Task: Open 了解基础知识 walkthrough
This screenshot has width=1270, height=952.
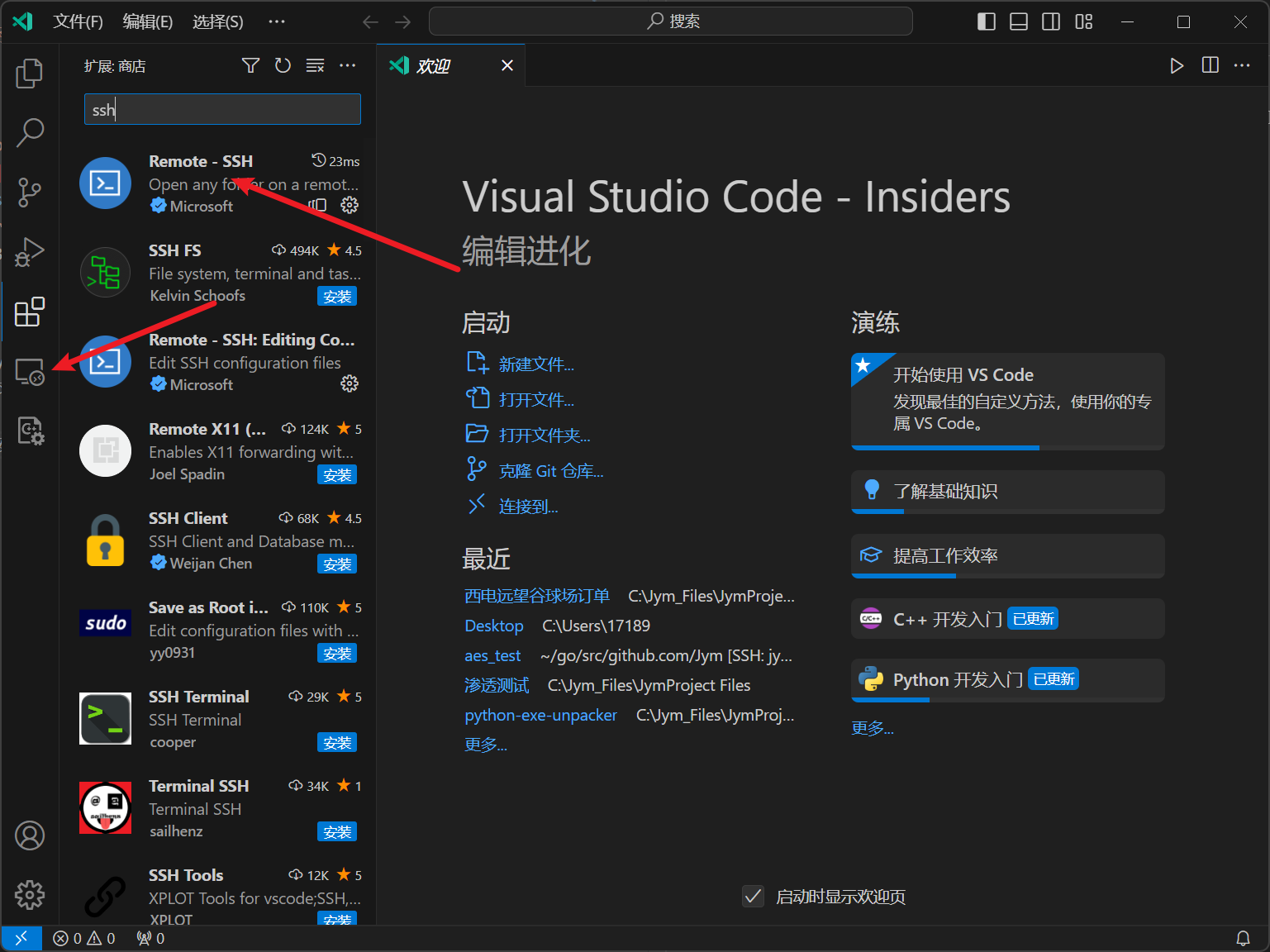Action: (x=1007, y=492)
